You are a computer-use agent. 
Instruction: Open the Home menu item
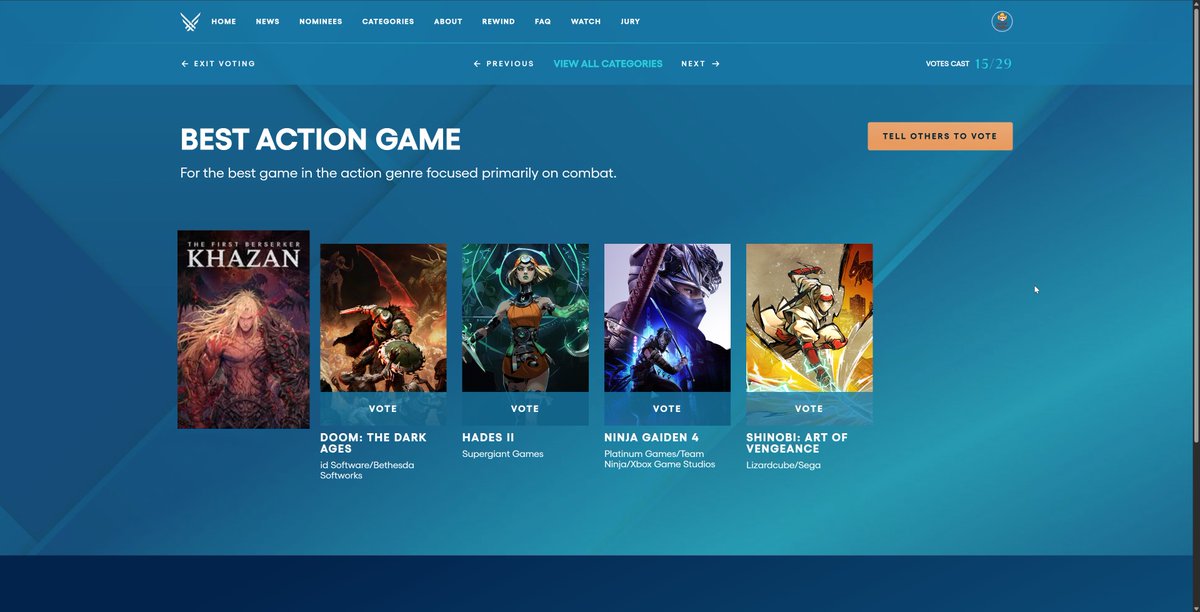tap(224, 21)
